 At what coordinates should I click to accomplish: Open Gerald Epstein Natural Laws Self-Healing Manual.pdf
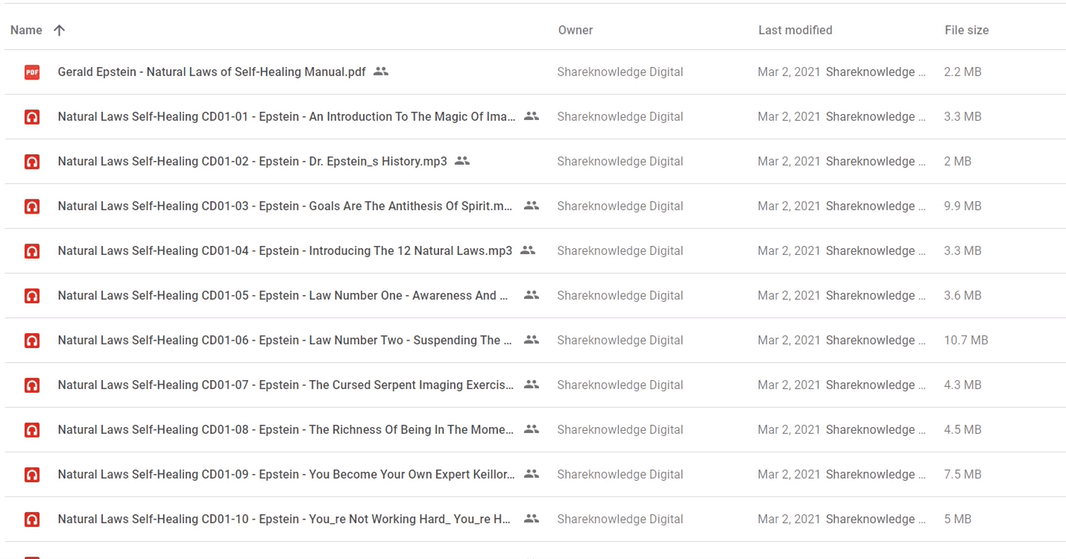pos(211,72)
